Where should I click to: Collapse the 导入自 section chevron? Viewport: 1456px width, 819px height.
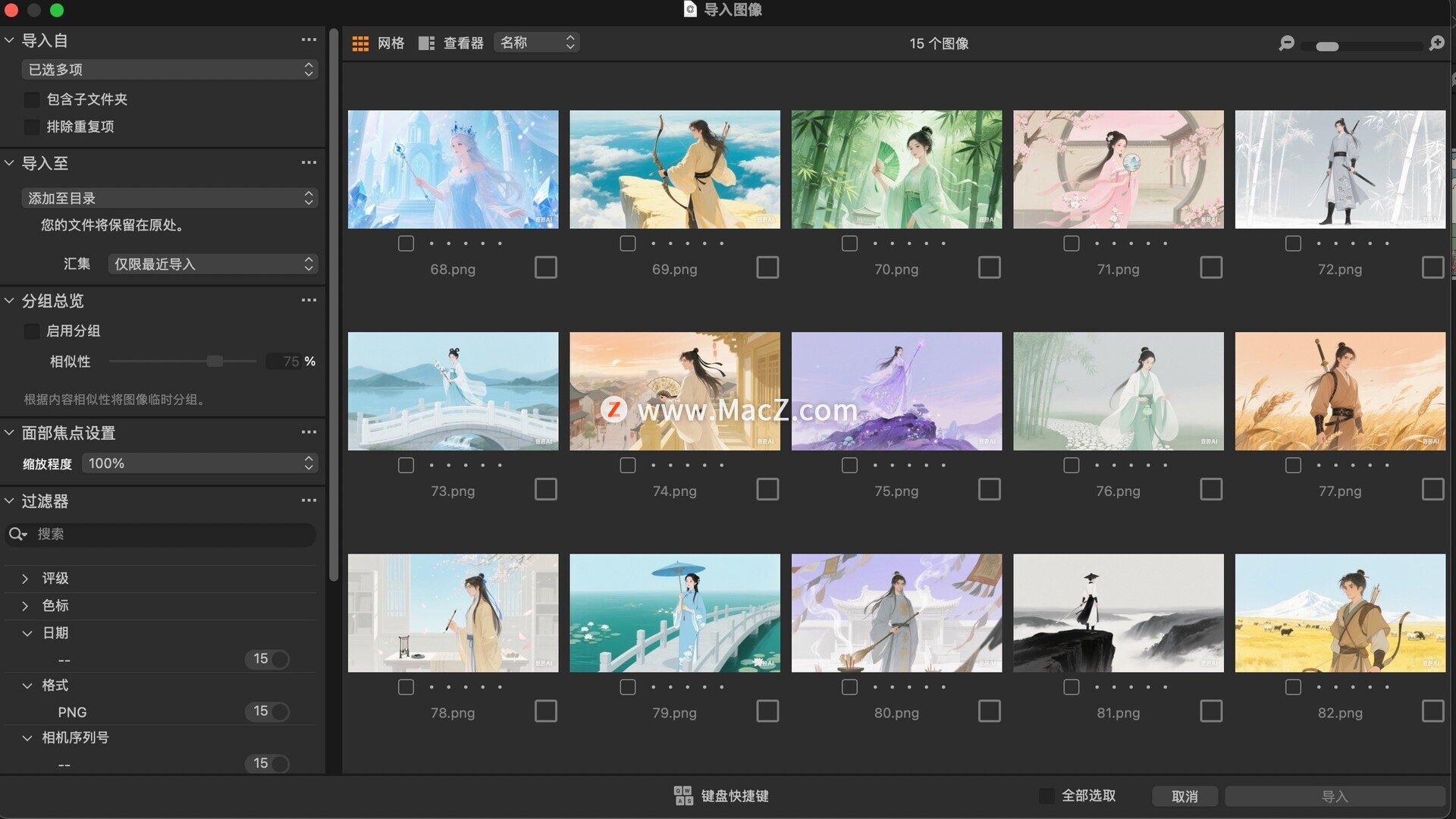(9, 40)
